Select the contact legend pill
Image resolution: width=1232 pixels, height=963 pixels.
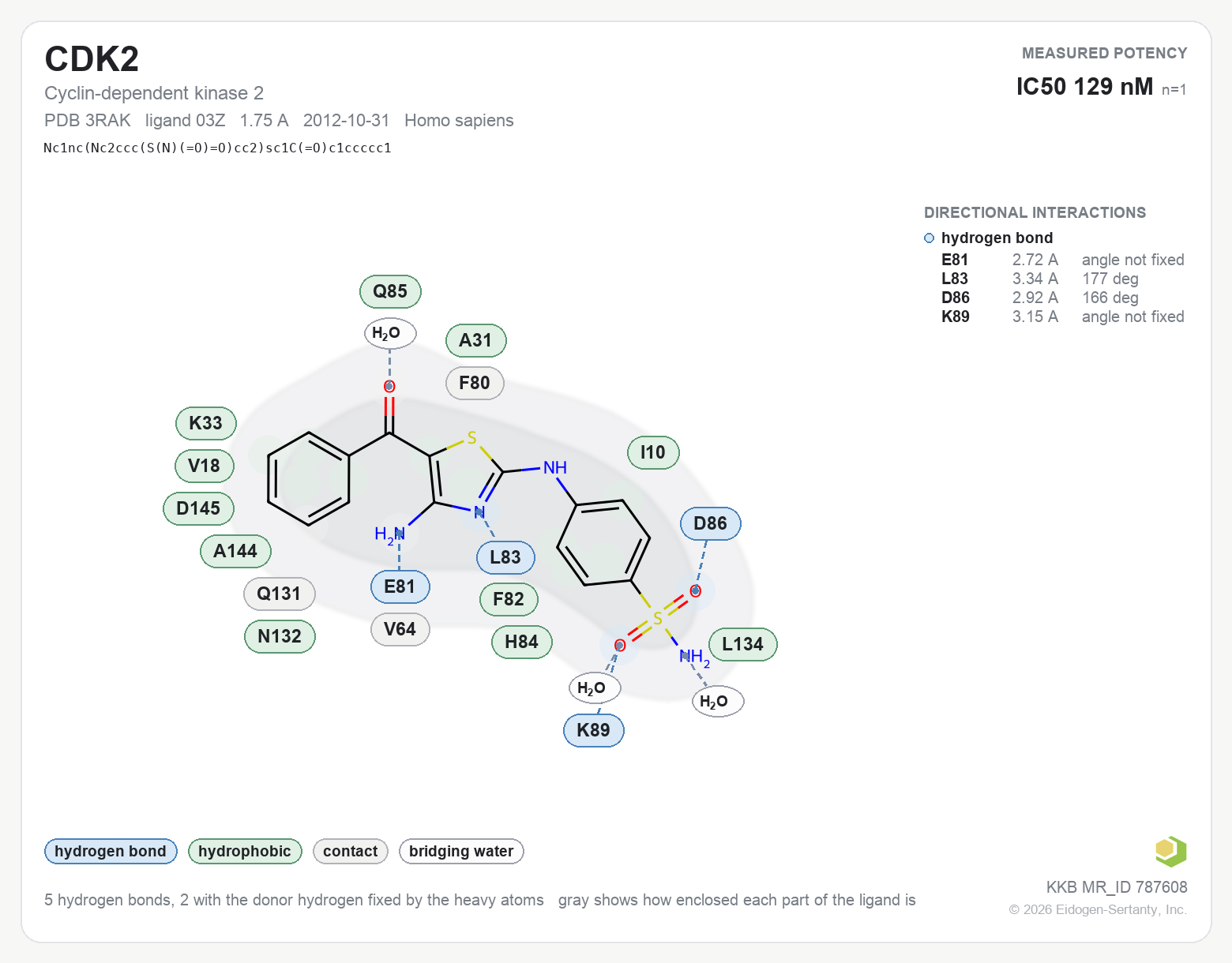(351, 851)
